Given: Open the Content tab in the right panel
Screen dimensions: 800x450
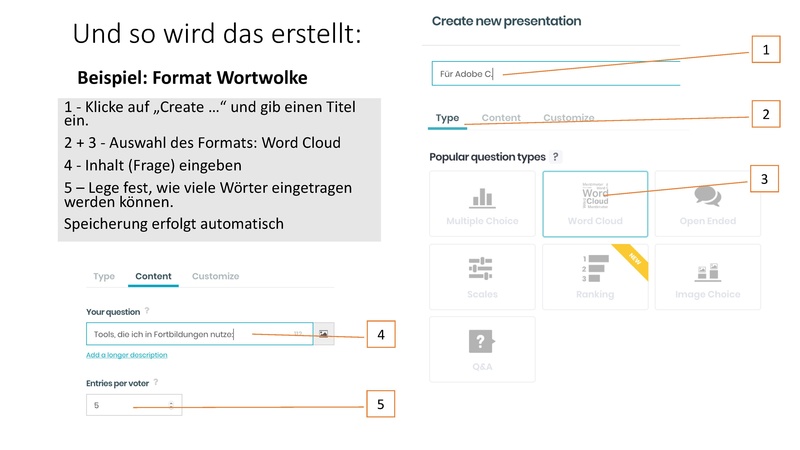Looking at the screenshot, I should (x=501, y=118).
